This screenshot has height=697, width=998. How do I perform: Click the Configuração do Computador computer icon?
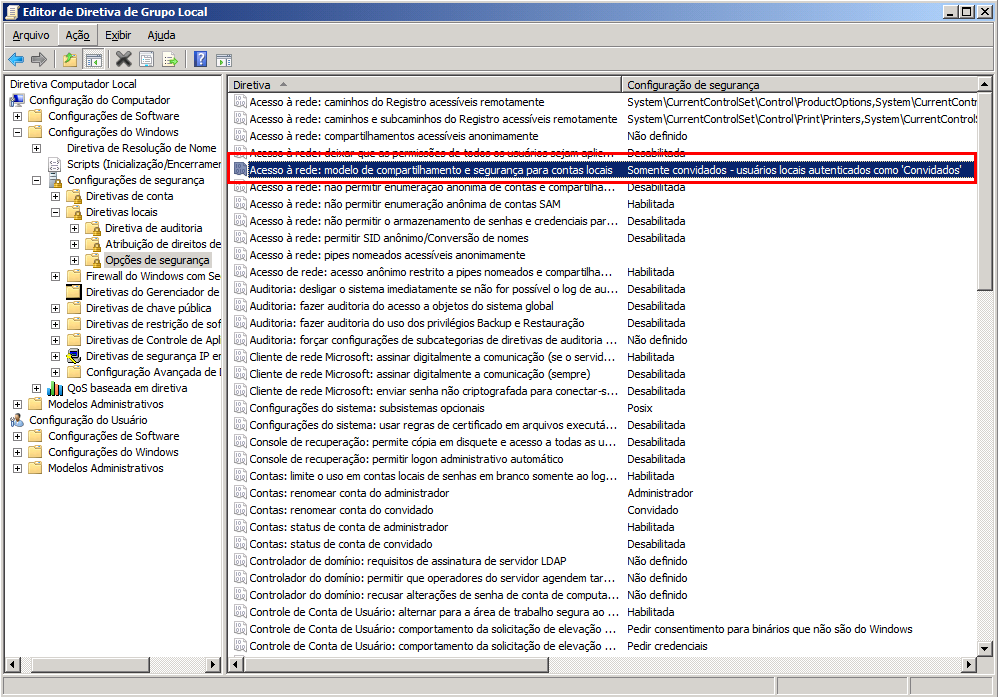click(x=17, y=100)
